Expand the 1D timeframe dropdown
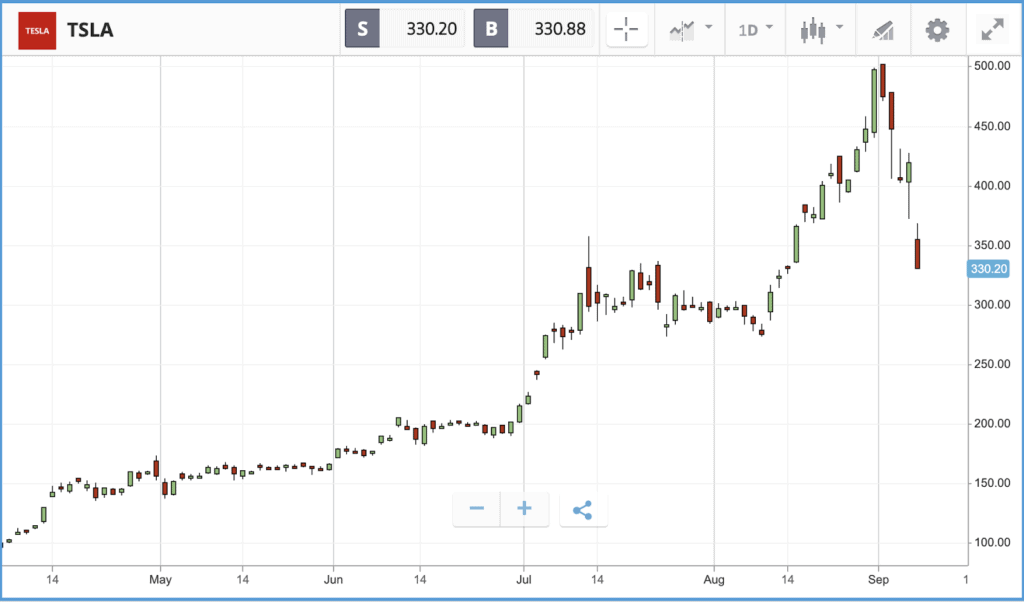The image size is (1024, 602). (756, 29)
